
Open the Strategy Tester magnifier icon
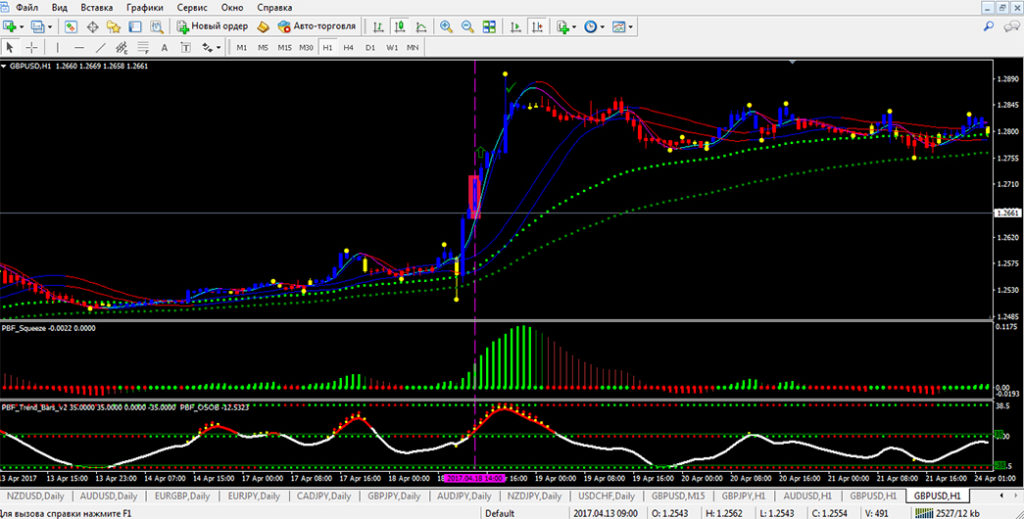point(157,27)
